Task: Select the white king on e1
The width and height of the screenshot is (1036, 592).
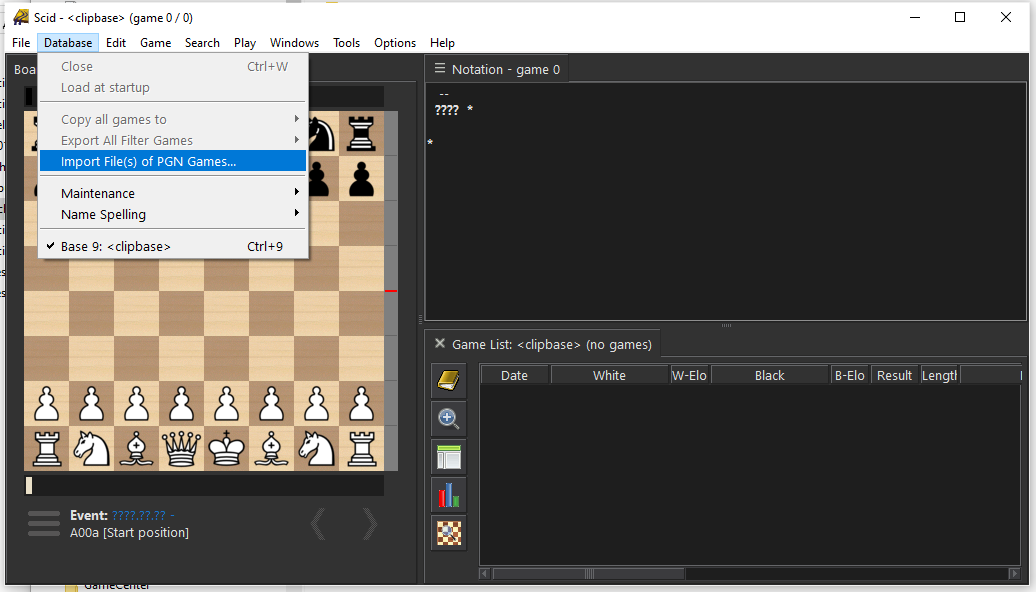Action: pos(227,449)
